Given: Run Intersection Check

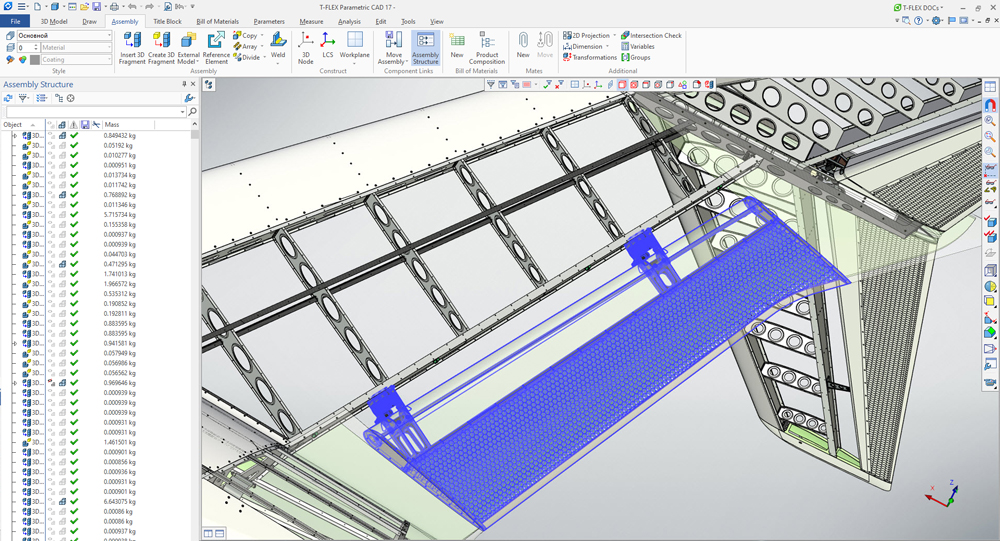Looking at the screenshot, I should [x=651, y=36].
